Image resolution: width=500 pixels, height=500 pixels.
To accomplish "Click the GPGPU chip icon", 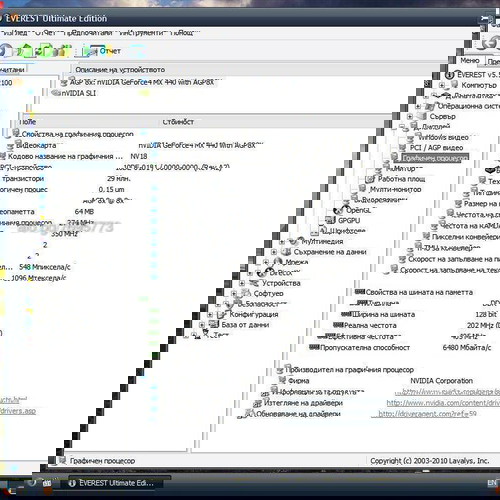I will [330, 220].
